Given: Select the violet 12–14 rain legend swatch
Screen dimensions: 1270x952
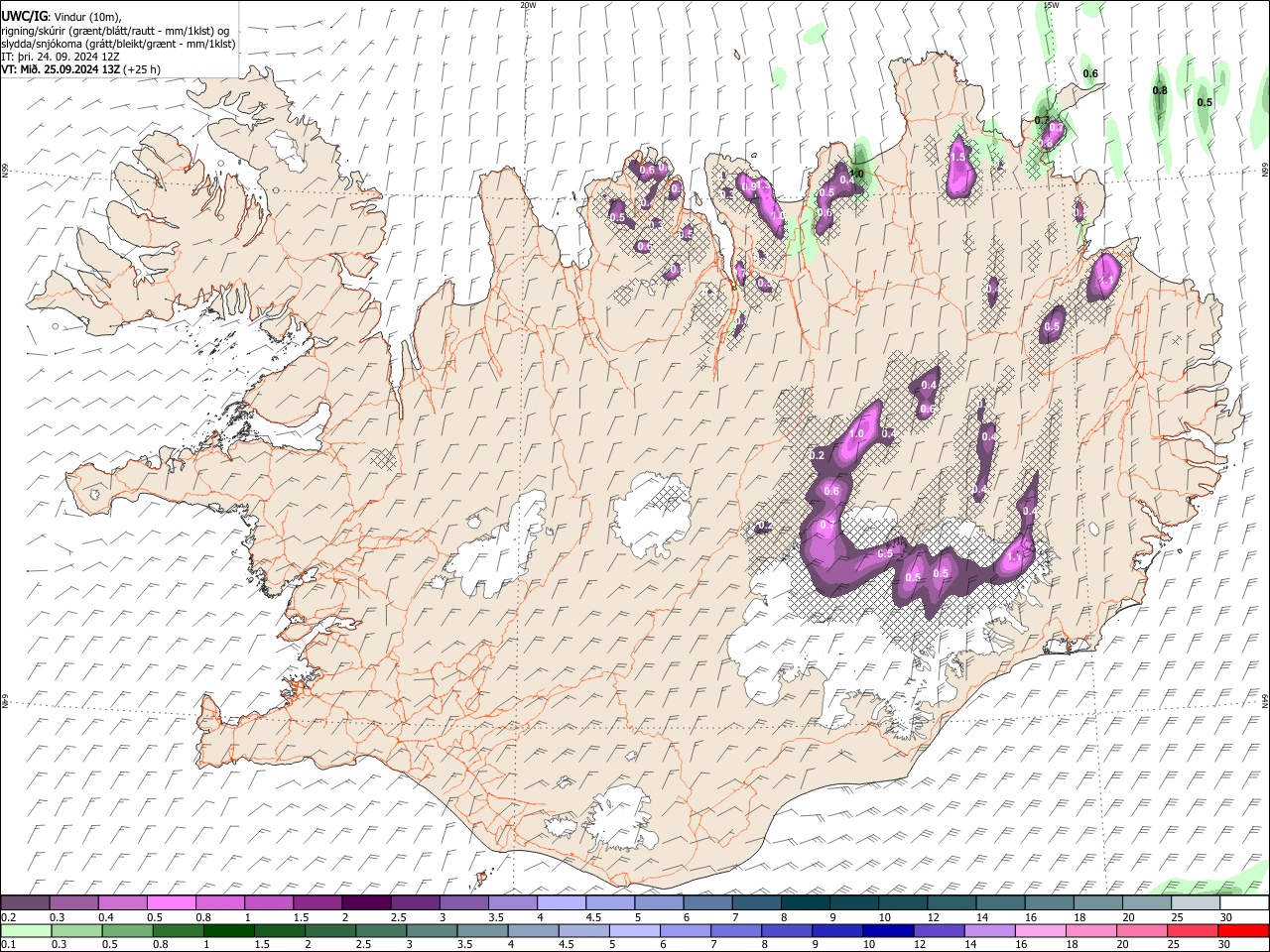Looking at the screenshot, I should point(939,931).
